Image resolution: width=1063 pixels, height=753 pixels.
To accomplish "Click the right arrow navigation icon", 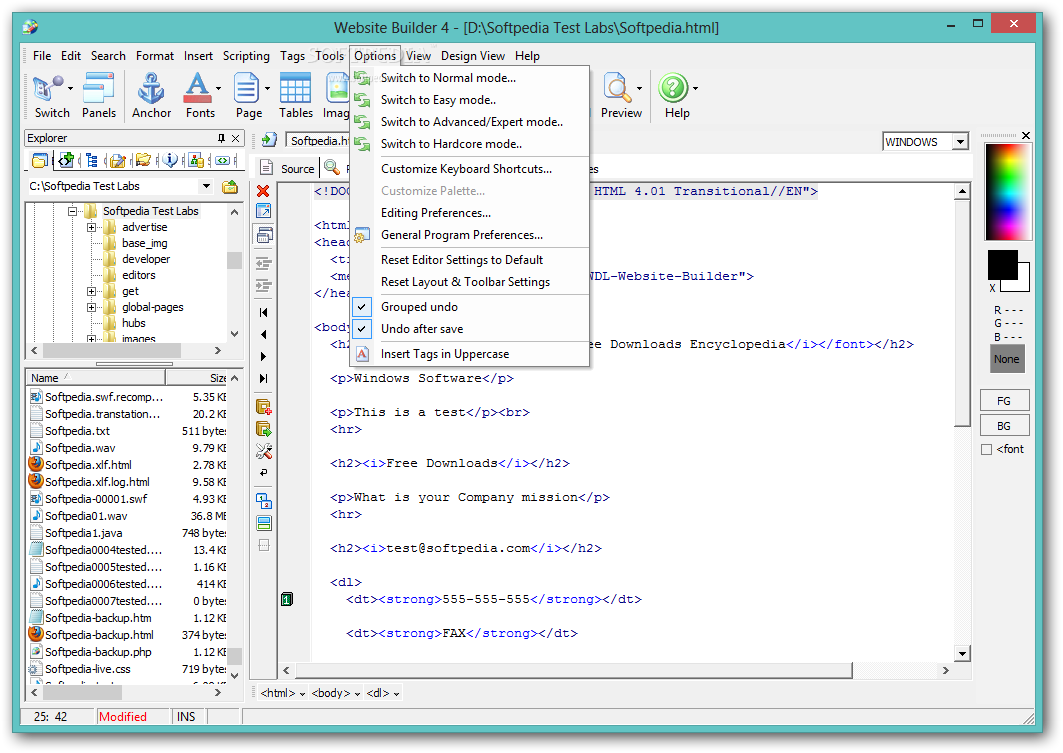I will [x=264, y=357].
